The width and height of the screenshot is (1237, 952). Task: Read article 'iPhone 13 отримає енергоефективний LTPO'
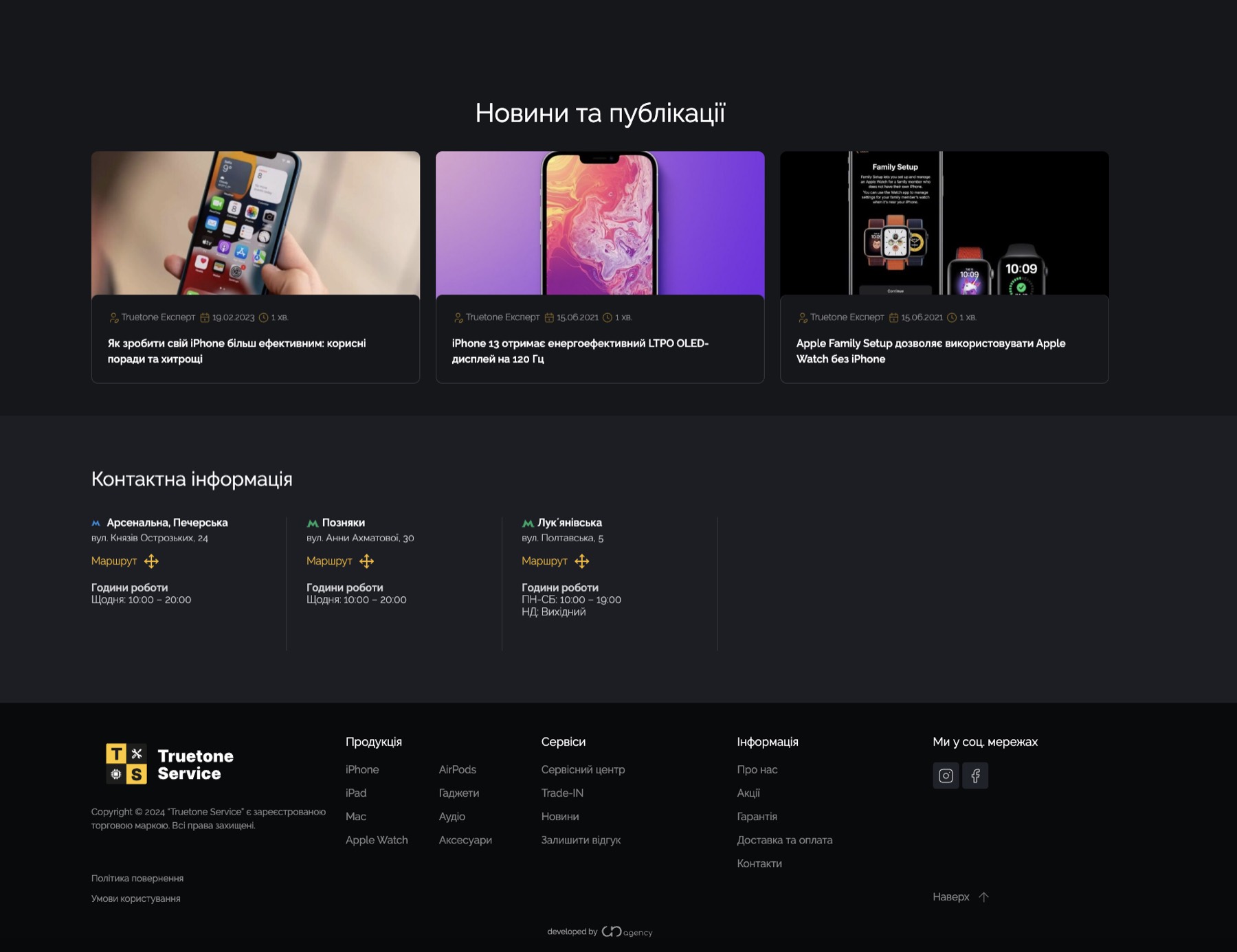580,351
